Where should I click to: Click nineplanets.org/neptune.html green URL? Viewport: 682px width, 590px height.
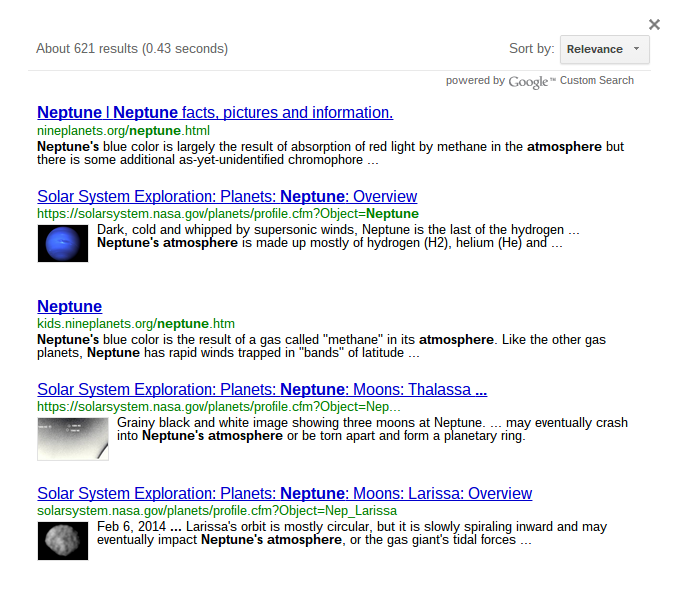pyautogui.click(x=123, y=131)
